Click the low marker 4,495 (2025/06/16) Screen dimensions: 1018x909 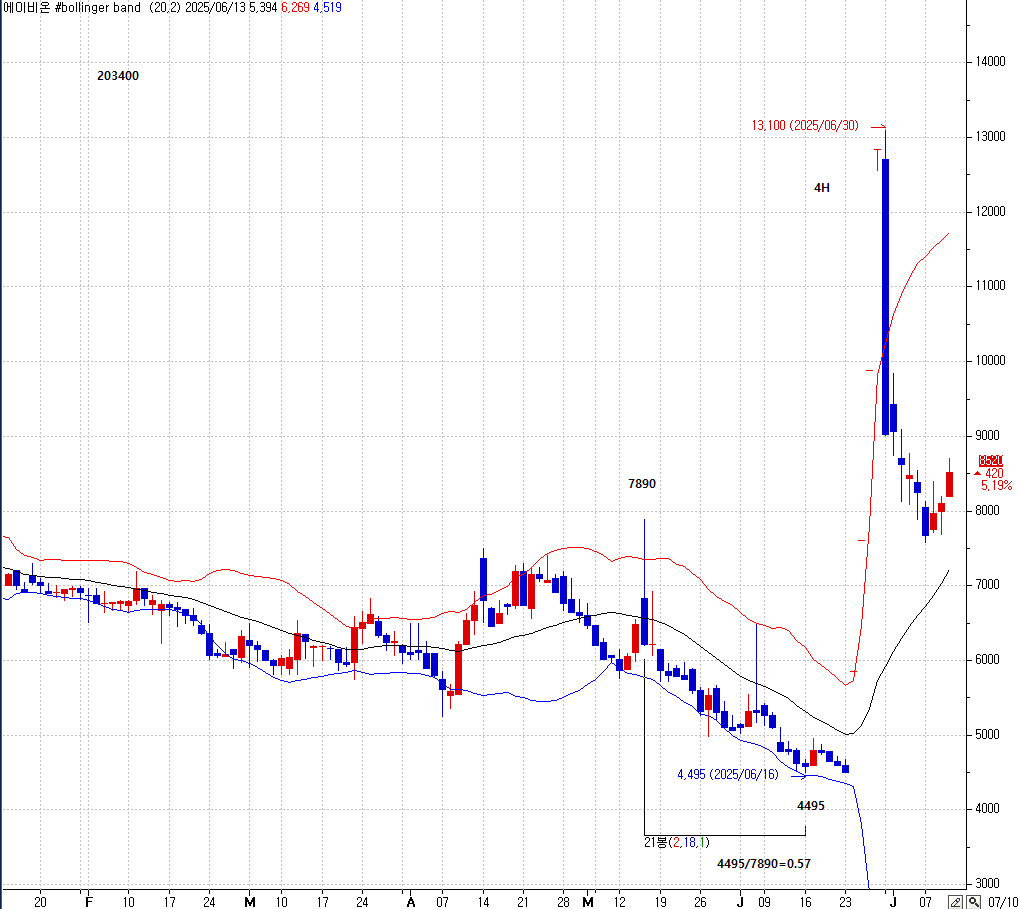tap(728, 775)
